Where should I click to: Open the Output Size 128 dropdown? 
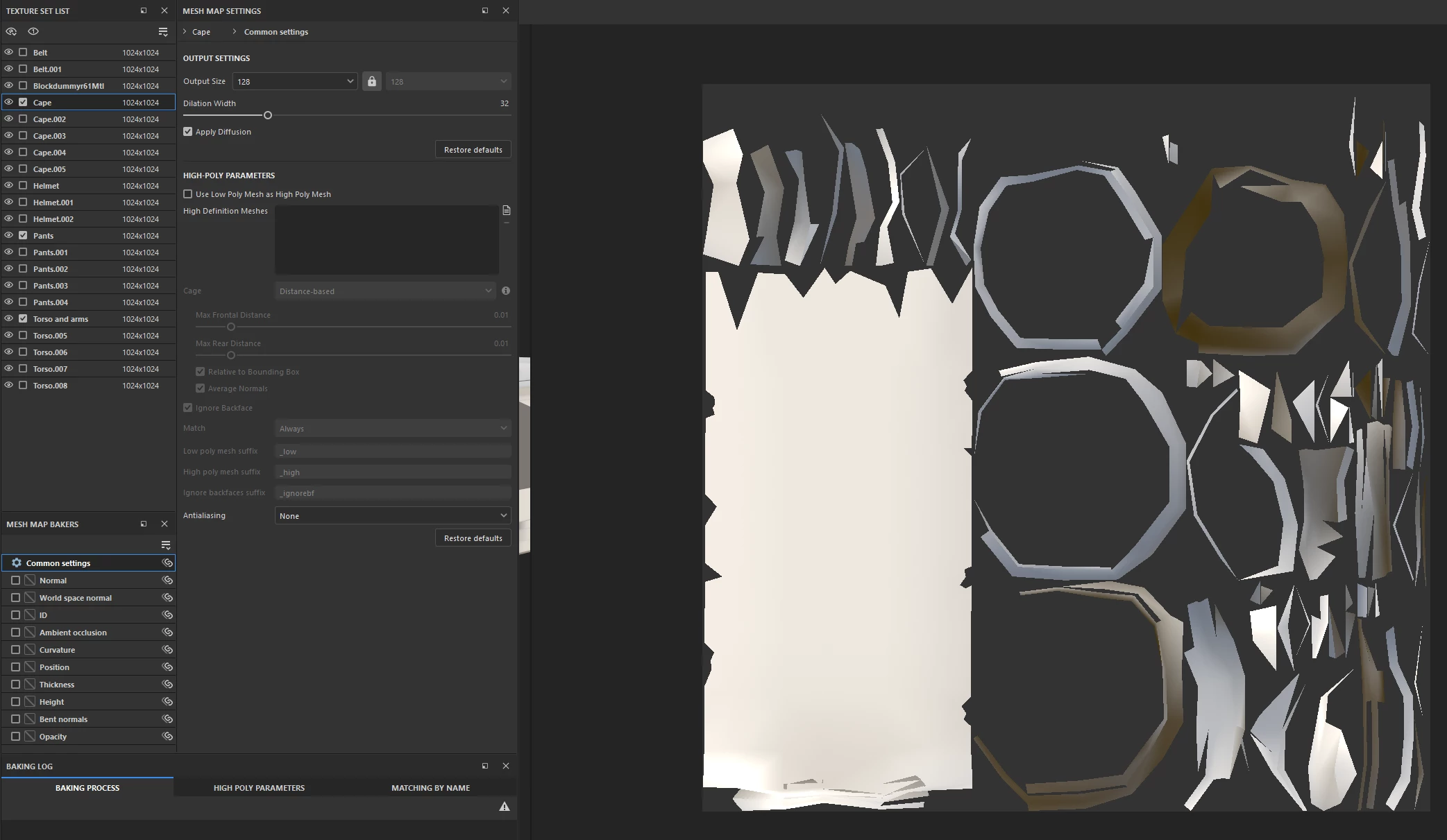pos(295,81)
